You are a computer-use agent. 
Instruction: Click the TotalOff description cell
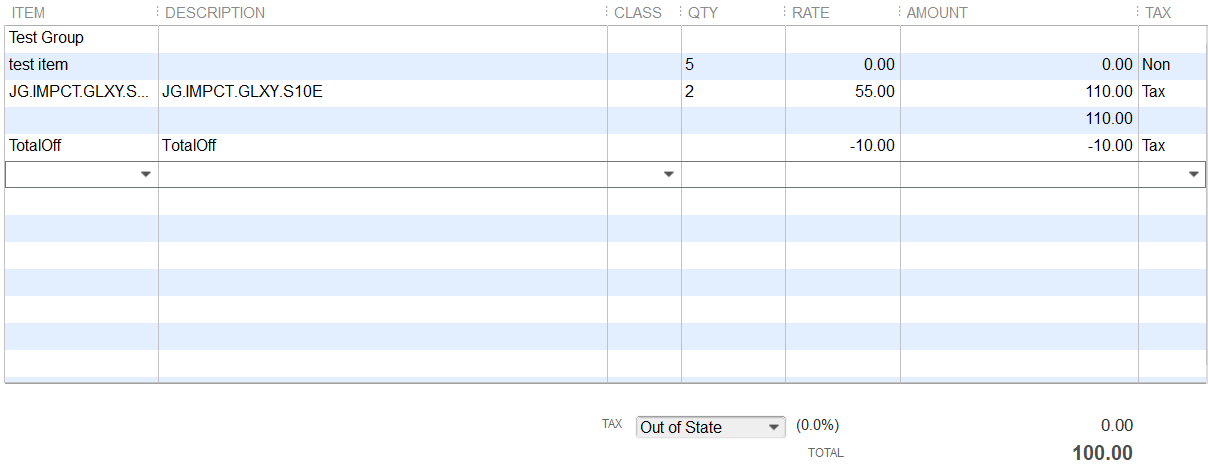(383, 146)
